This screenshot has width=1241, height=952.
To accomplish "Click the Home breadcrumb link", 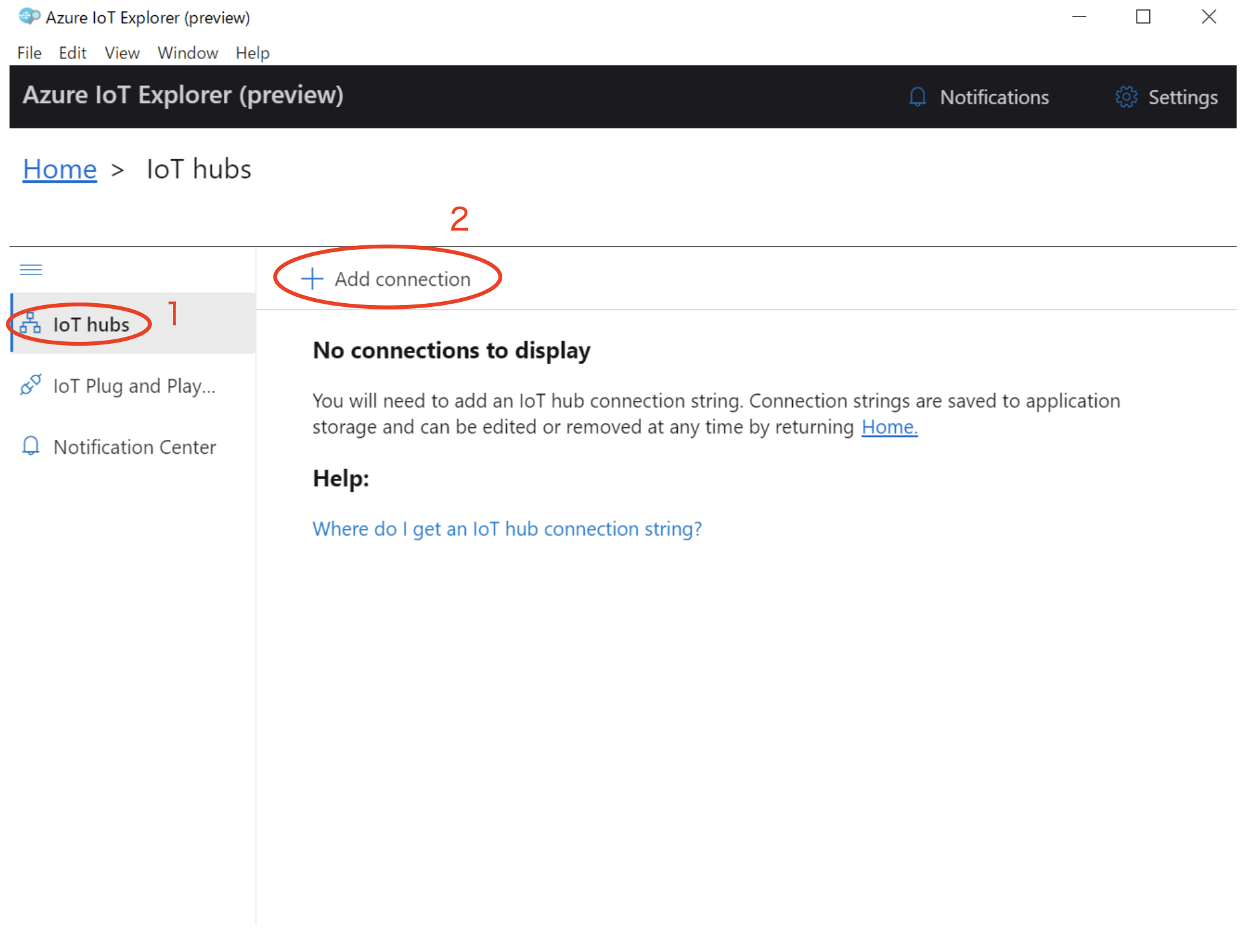I will [x=60, y=169].
